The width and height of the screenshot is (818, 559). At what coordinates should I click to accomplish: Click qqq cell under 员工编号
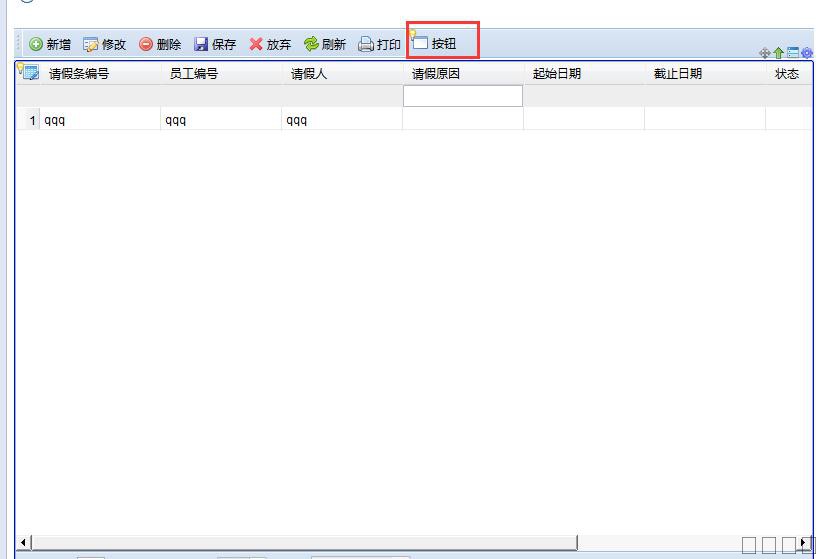(x=221, y=120)
